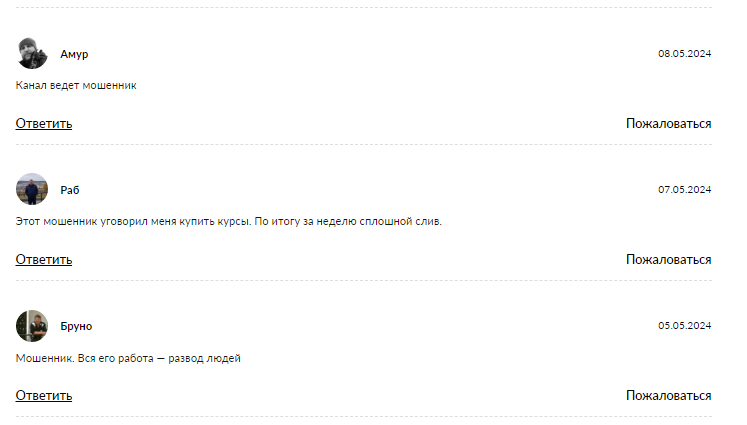Click the dashed divider above Раб's comment
This screenshot has height=425, width=747.
click(364, 145)
